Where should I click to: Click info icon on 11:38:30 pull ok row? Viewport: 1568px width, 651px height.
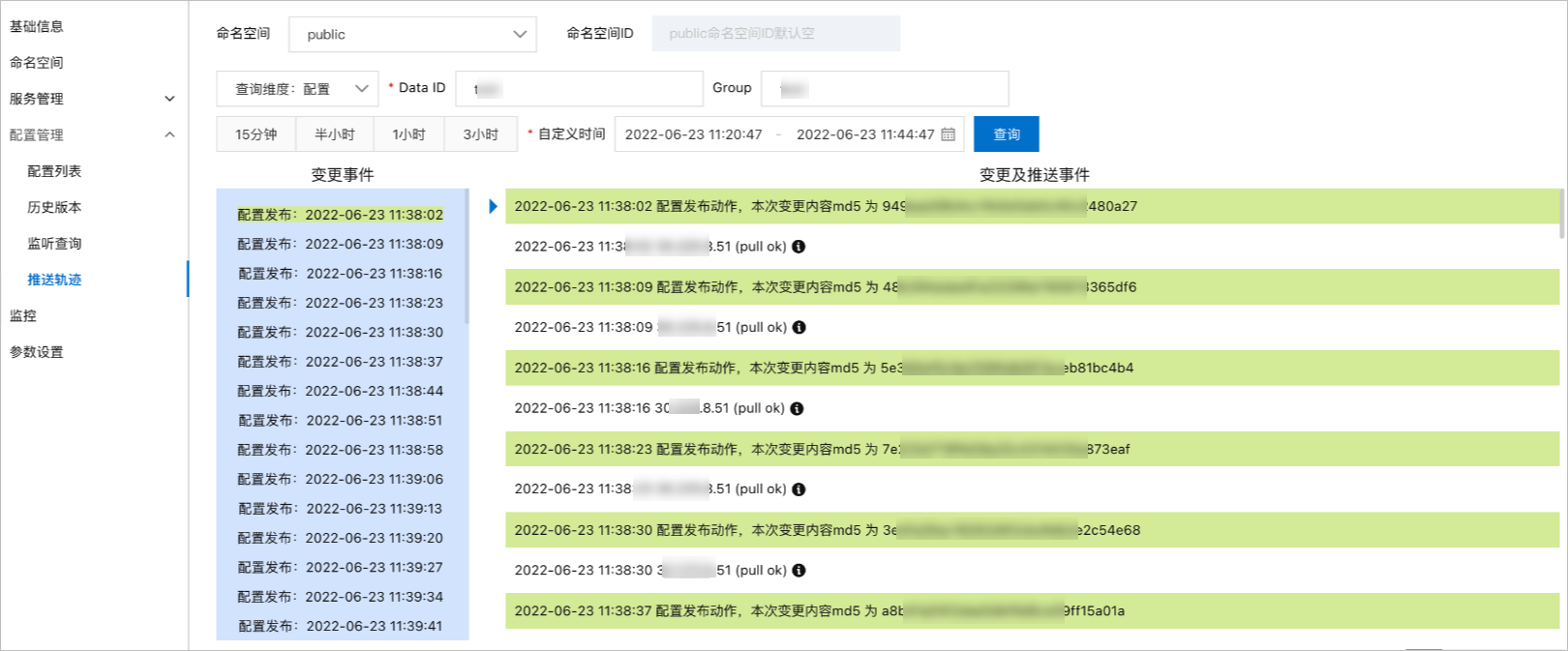[799, 571]
